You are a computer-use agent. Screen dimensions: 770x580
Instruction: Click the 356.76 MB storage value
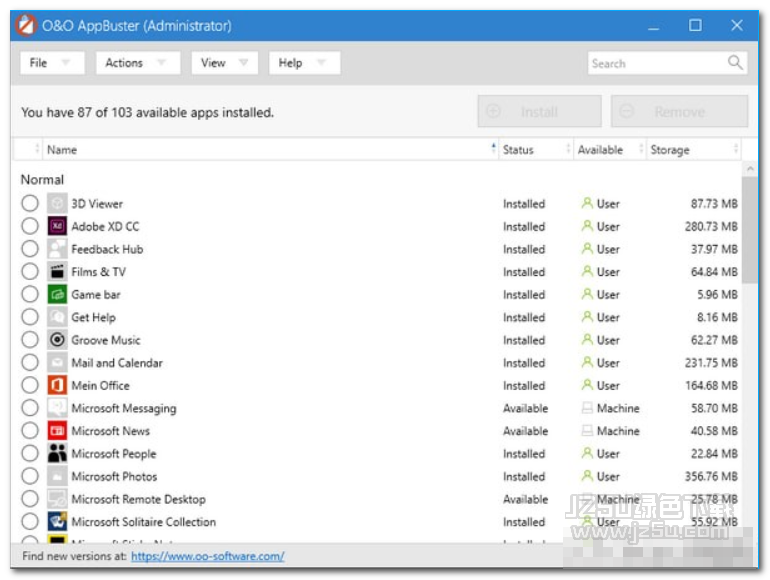(x=711, y=476)
